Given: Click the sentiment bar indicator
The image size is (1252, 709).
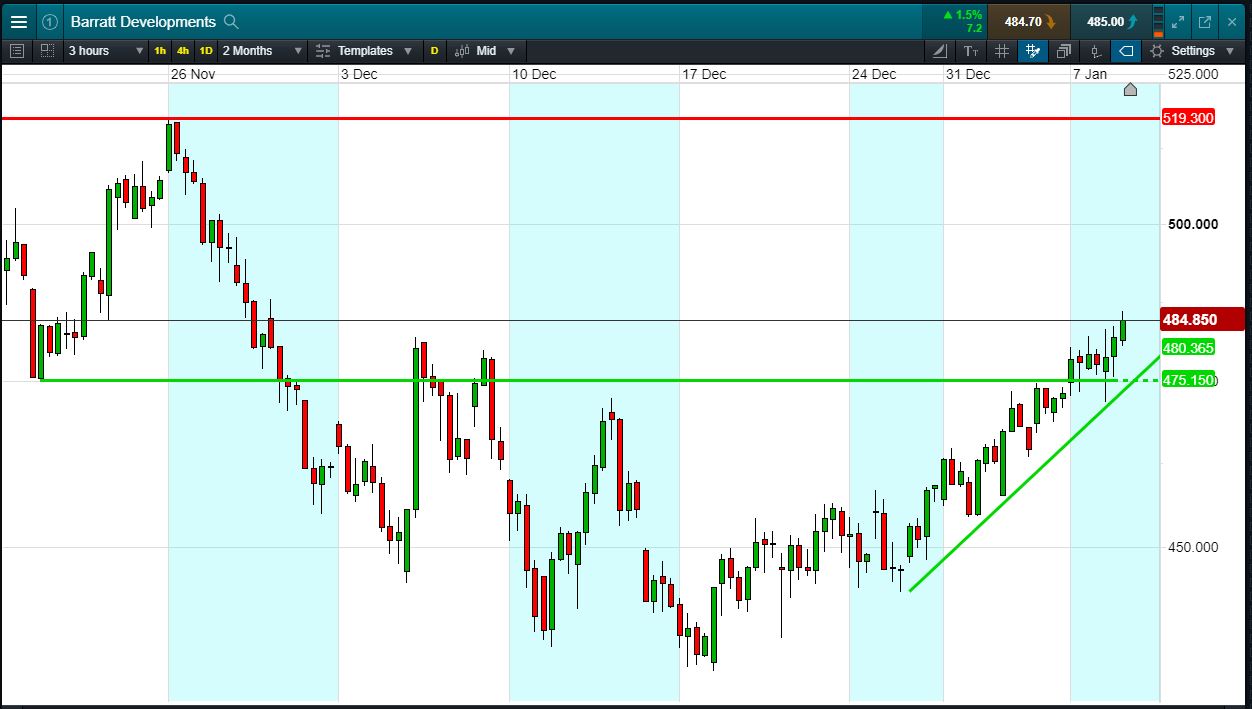Looking at the screenshot, I should click(1159, 21).
